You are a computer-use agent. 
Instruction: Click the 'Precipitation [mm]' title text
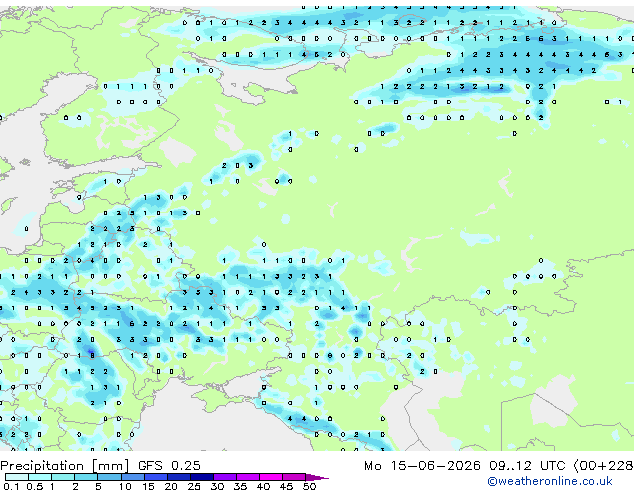click(65, 466)
